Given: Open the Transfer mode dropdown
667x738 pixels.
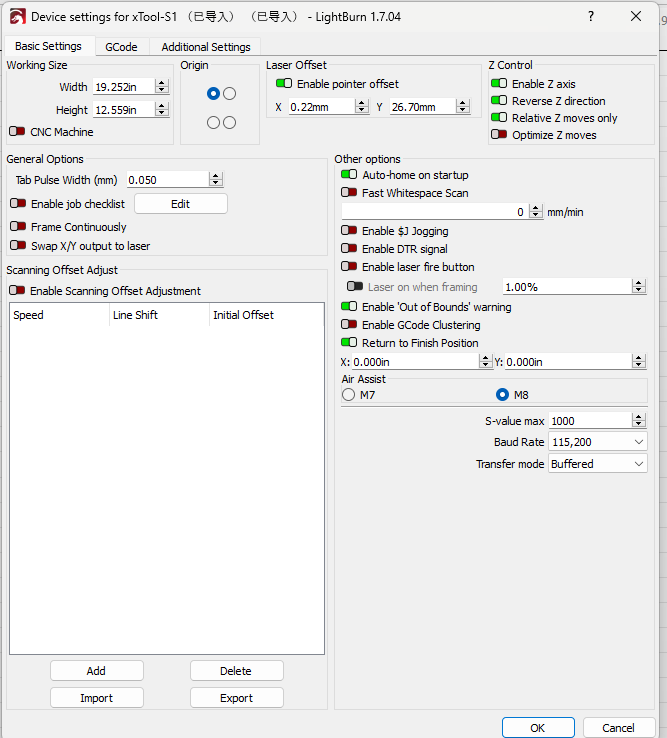Looking at the screenshot, I should pyautogui.click(x=598, y=464).
